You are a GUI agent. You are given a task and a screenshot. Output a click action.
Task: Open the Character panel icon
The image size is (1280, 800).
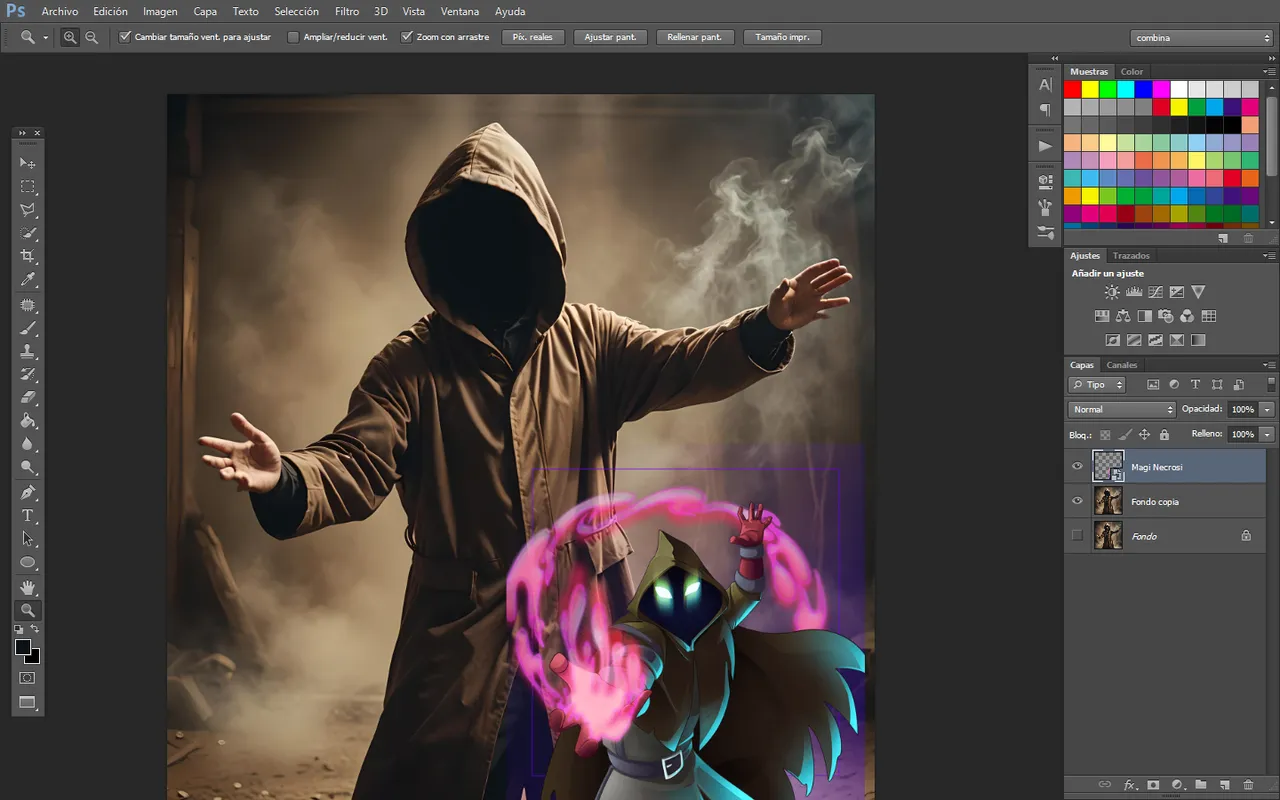pyautogui.click(x=1045, y=85)
